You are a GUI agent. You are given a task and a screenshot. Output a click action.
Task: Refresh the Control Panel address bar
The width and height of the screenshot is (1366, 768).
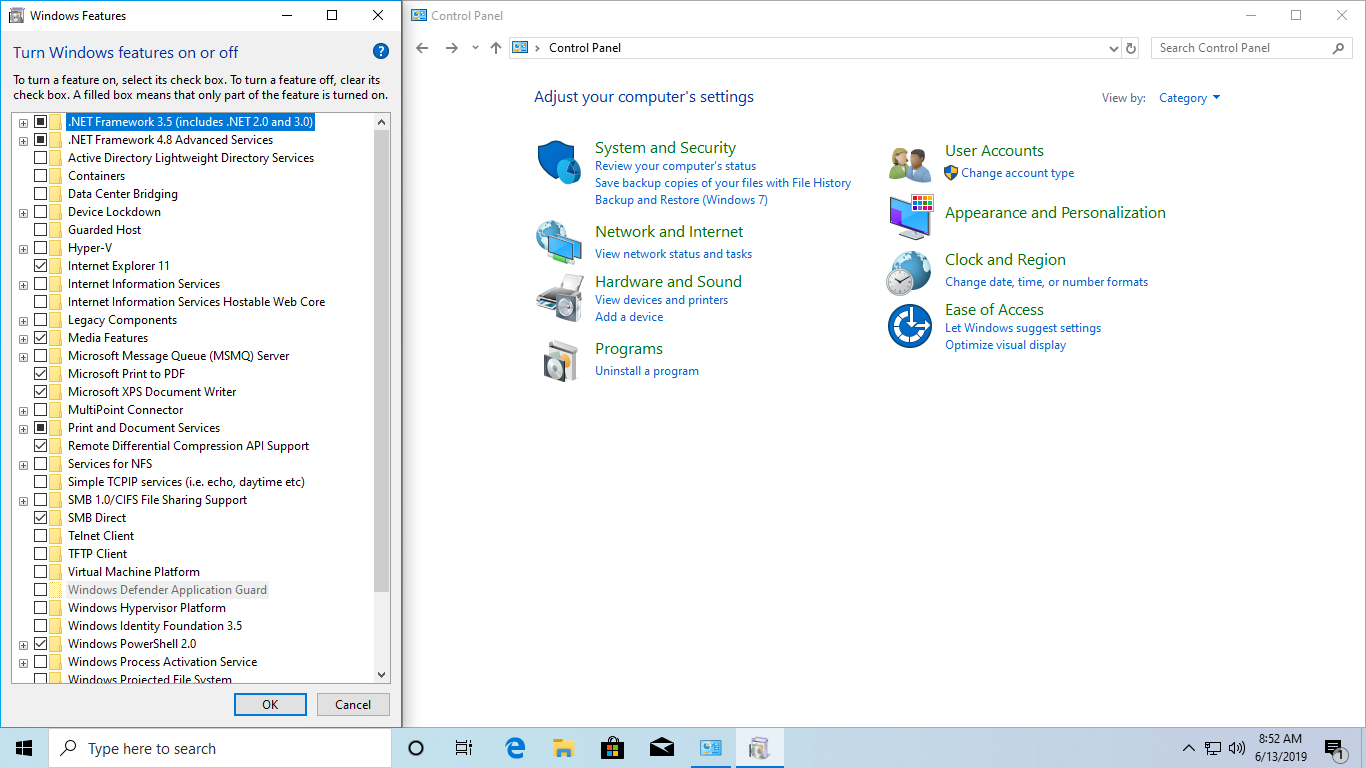pyautogui.click(x=1131, y=48)
